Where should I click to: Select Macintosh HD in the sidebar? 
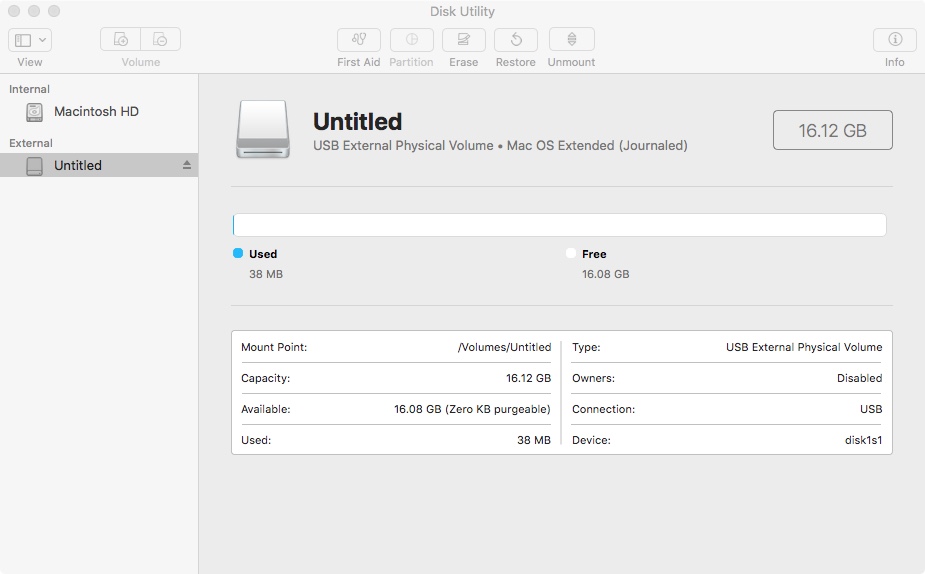tap(99, 111)
